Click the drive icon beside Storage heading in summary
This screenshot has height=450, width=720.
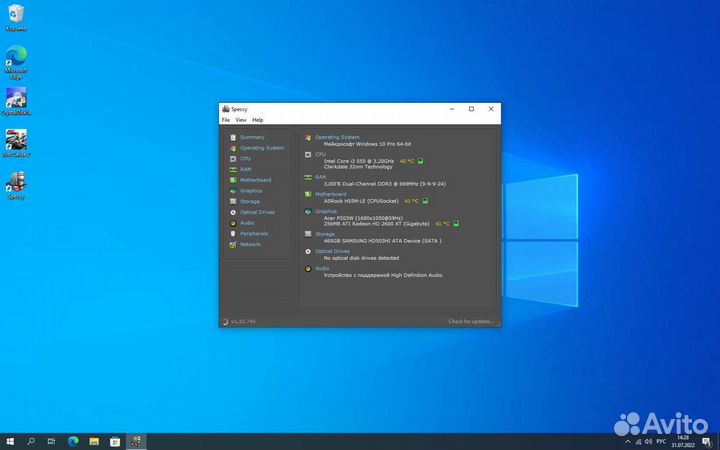coord(308,234)
